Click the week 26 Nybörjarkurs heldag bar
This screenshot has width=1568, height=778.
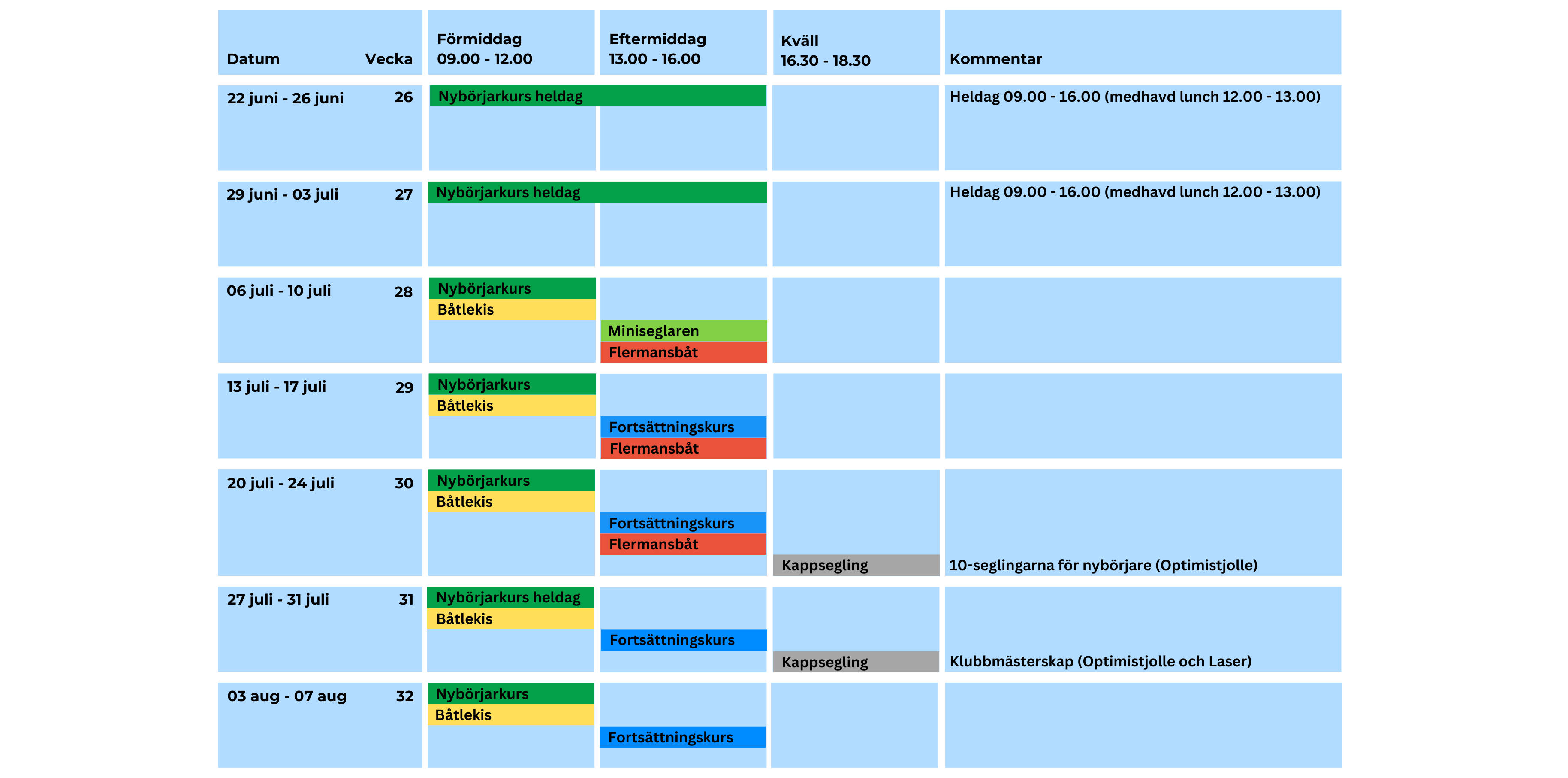coord(597,96)
